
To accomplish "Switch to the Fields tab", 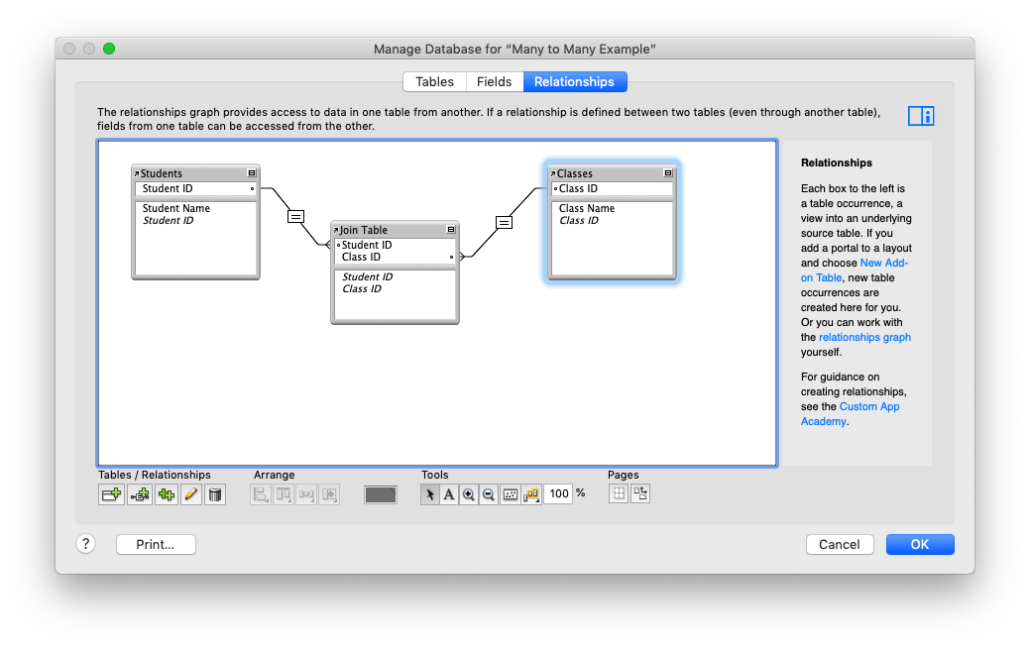I will click(494, 81).
